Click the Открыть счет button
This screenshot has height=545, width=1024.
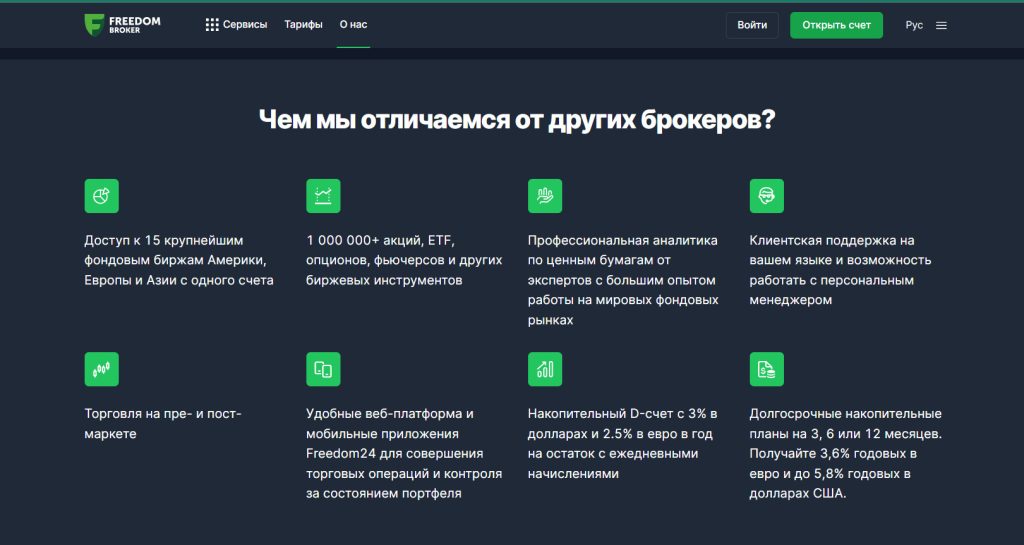836,25
